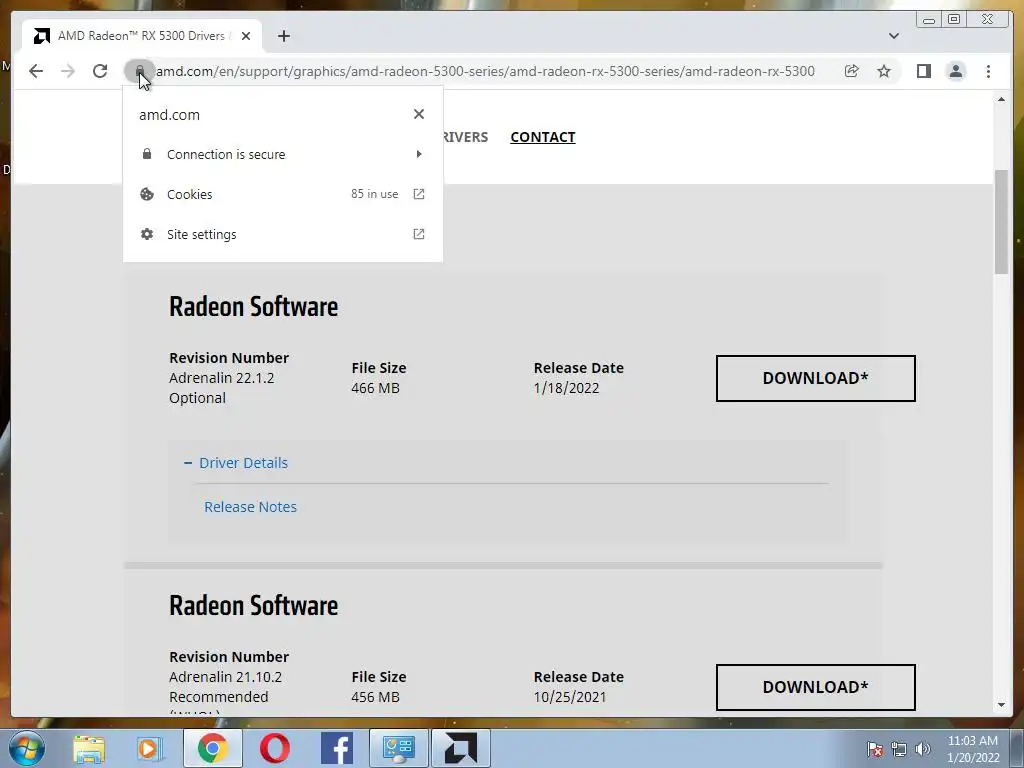Select the AMD Radeon RX 5300 Drivers tab
This screenshot has height=768, width=1024.
tap(142, 36)
